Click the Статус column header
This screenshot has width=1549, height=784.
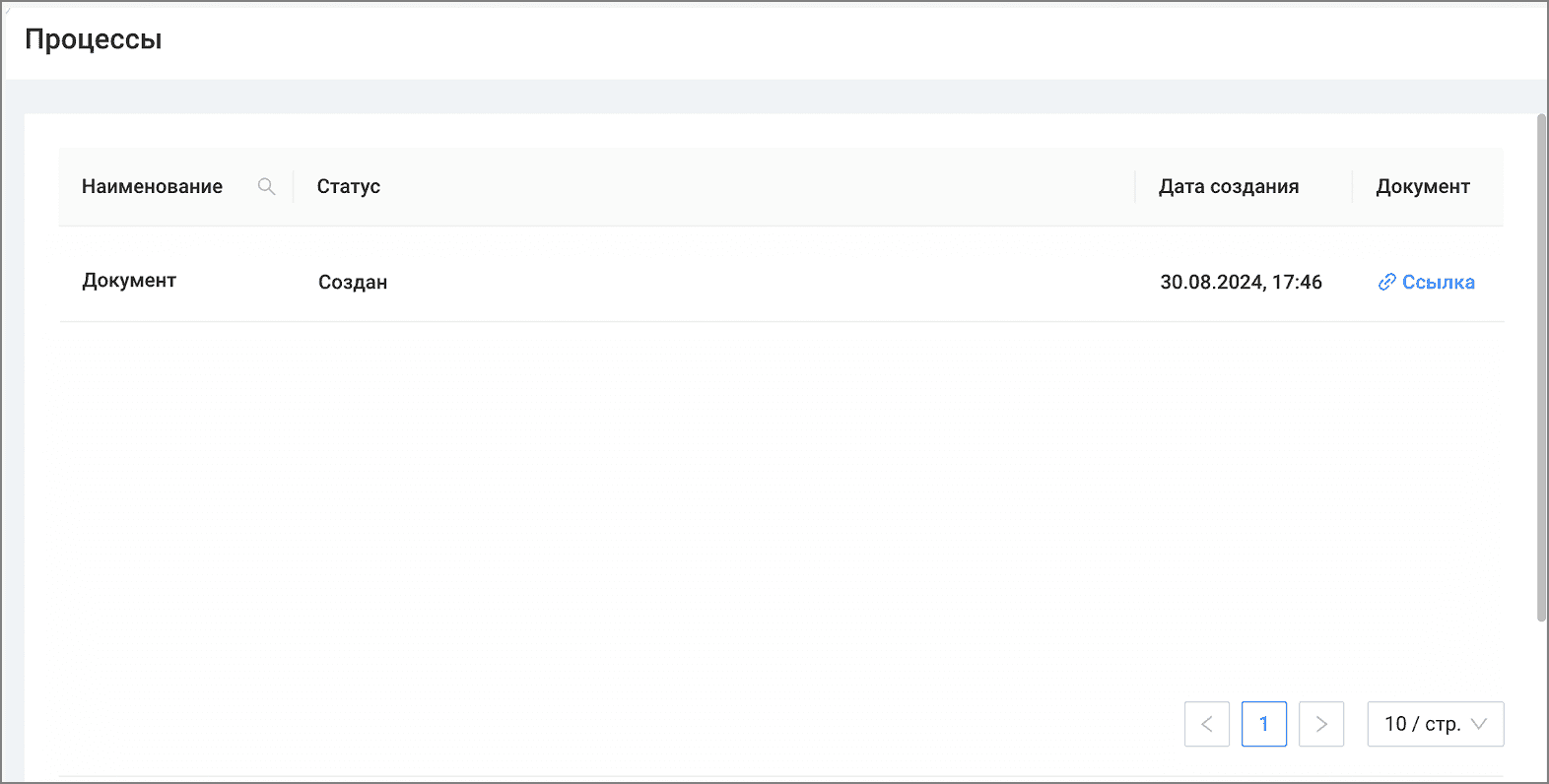349,186
